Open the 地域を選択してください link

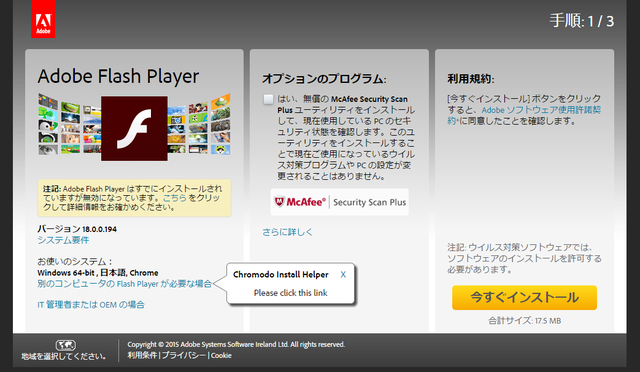tap(64, 356)
